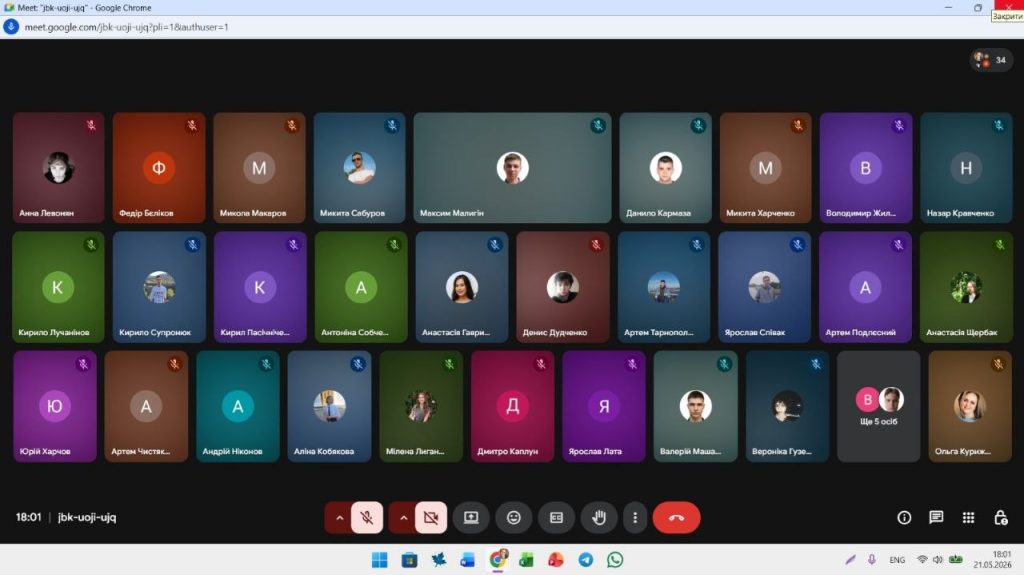The width and height of the screenshot is (1024, 575).
Task: Click Ярослав Лата name label
Action: tap(595, 452)
